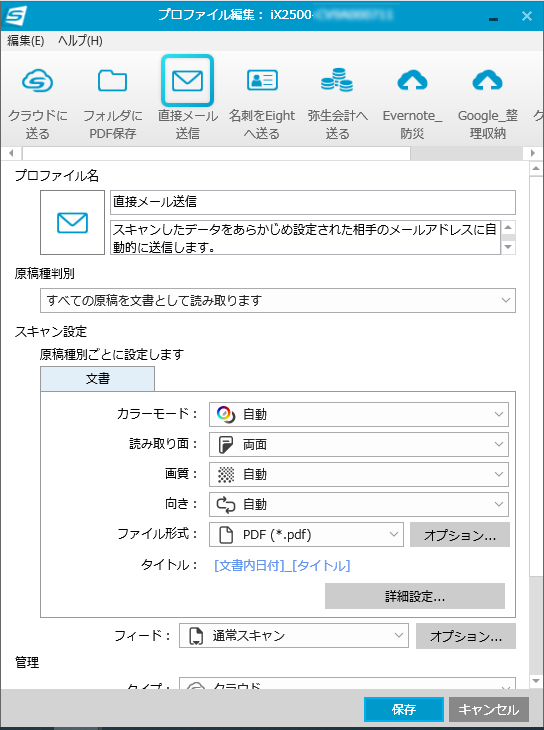This screenshot has height=730, width=544.
Task: Click the profile name field 直接メール送信
Action: [313, 202]
